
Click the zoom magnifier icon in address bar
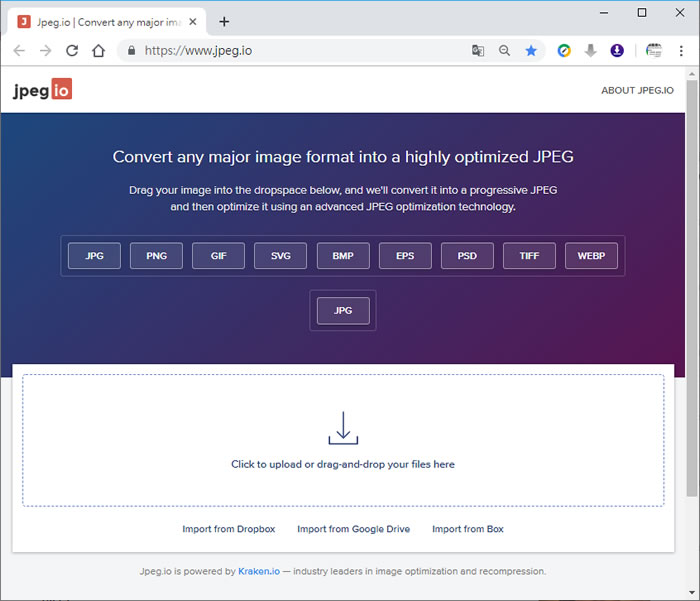pyautogui.click(x=504, y=51)
